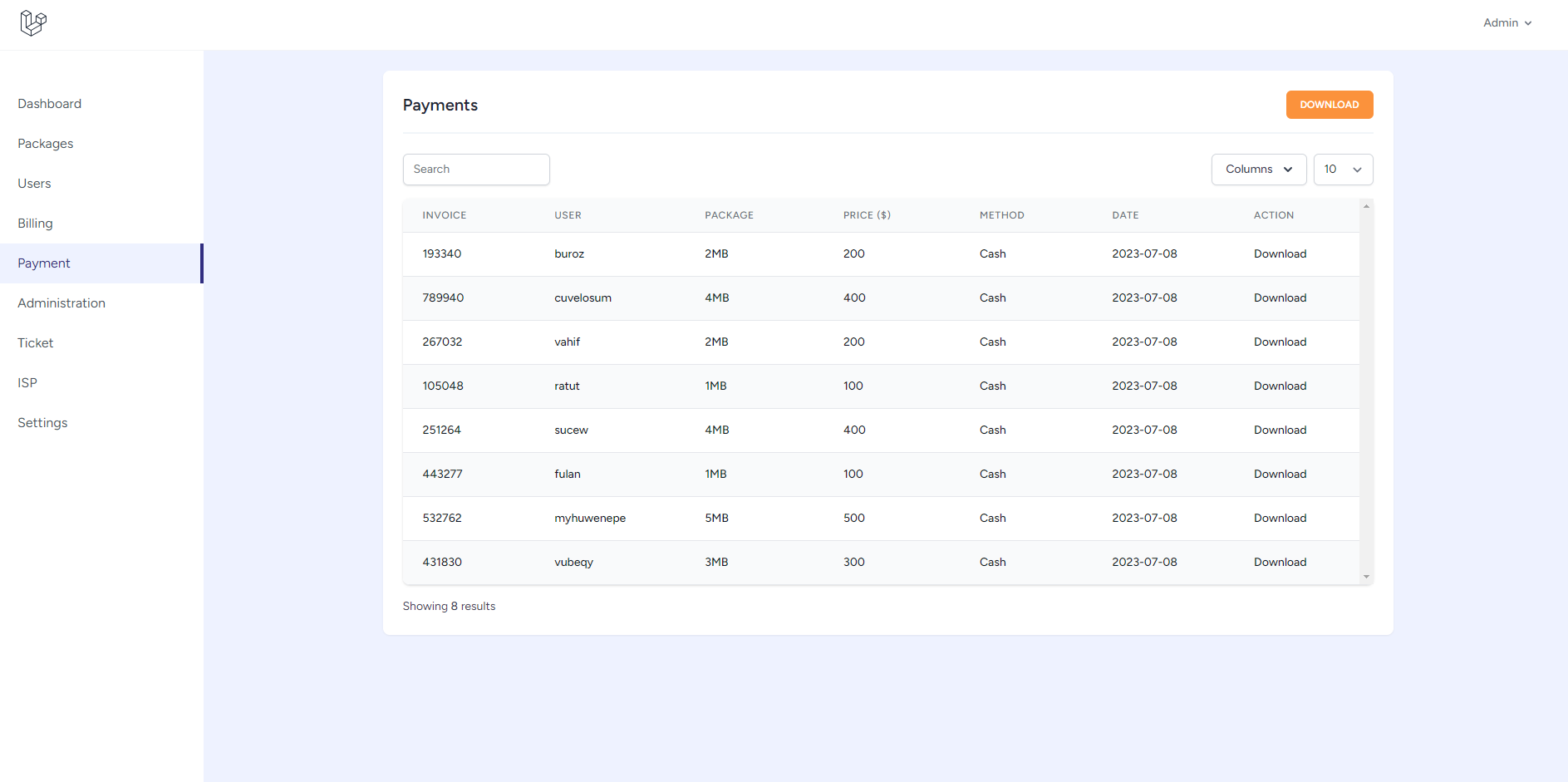This screenshot has height=782, width=1568.
Task: Open the ISP section
Action: pyautogui.click(x=27, y=382)
